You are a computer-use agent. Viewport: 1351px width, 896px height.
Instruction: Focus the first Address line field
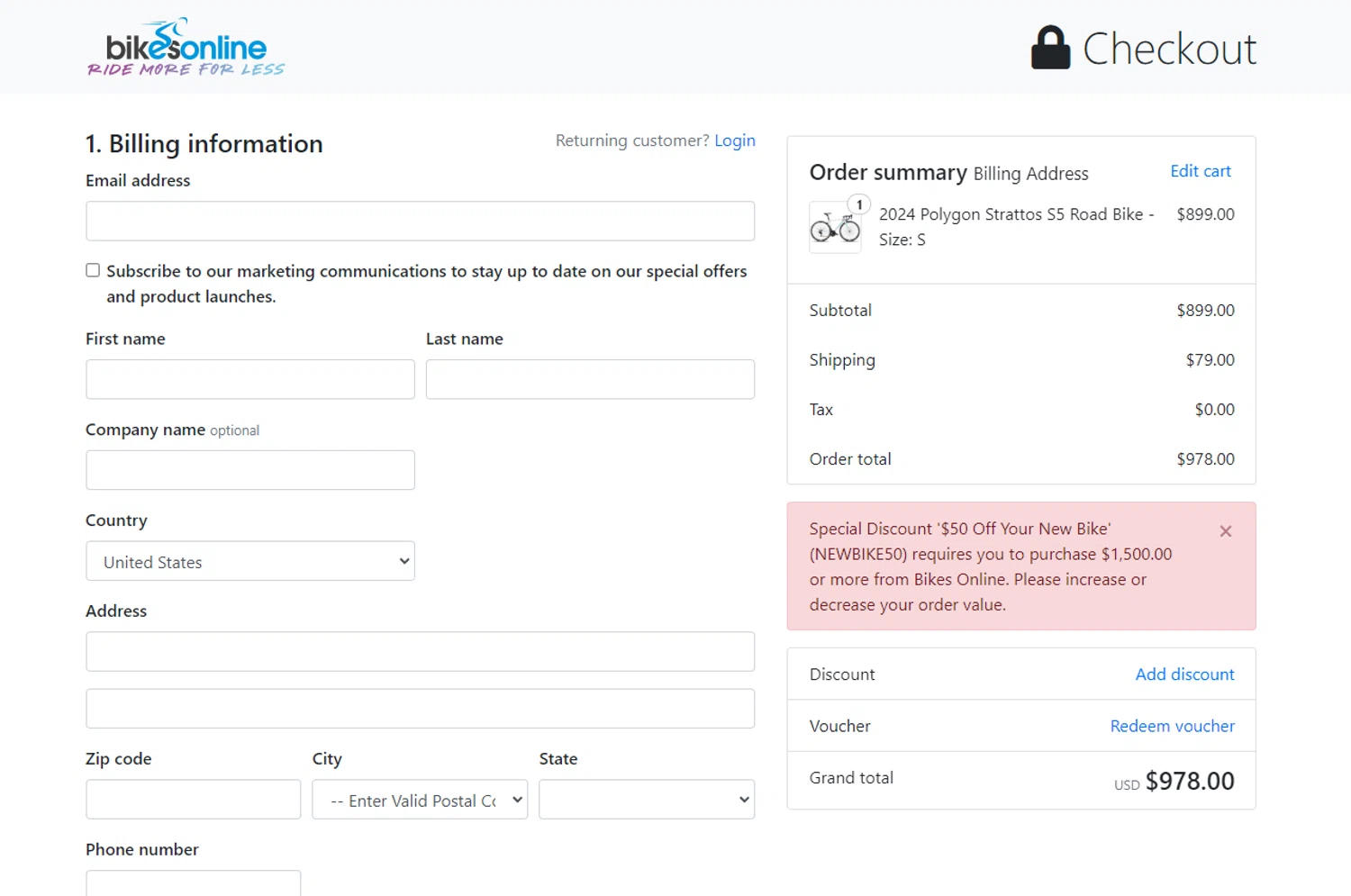pos(420,651)
